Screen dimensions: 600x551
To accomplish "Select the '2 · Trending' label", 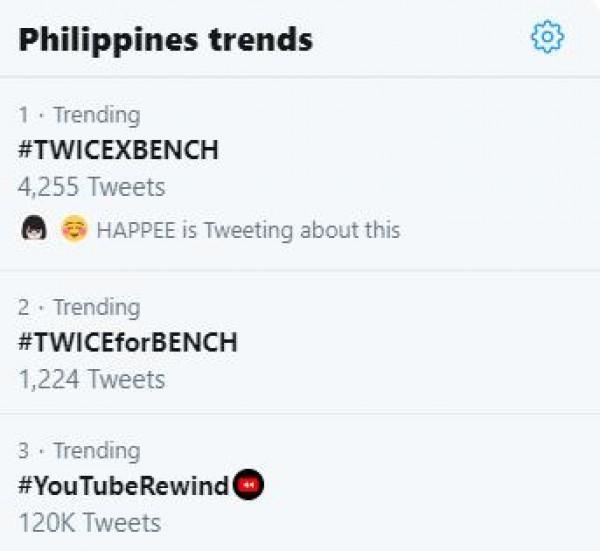I will click(x=79, y=307).
